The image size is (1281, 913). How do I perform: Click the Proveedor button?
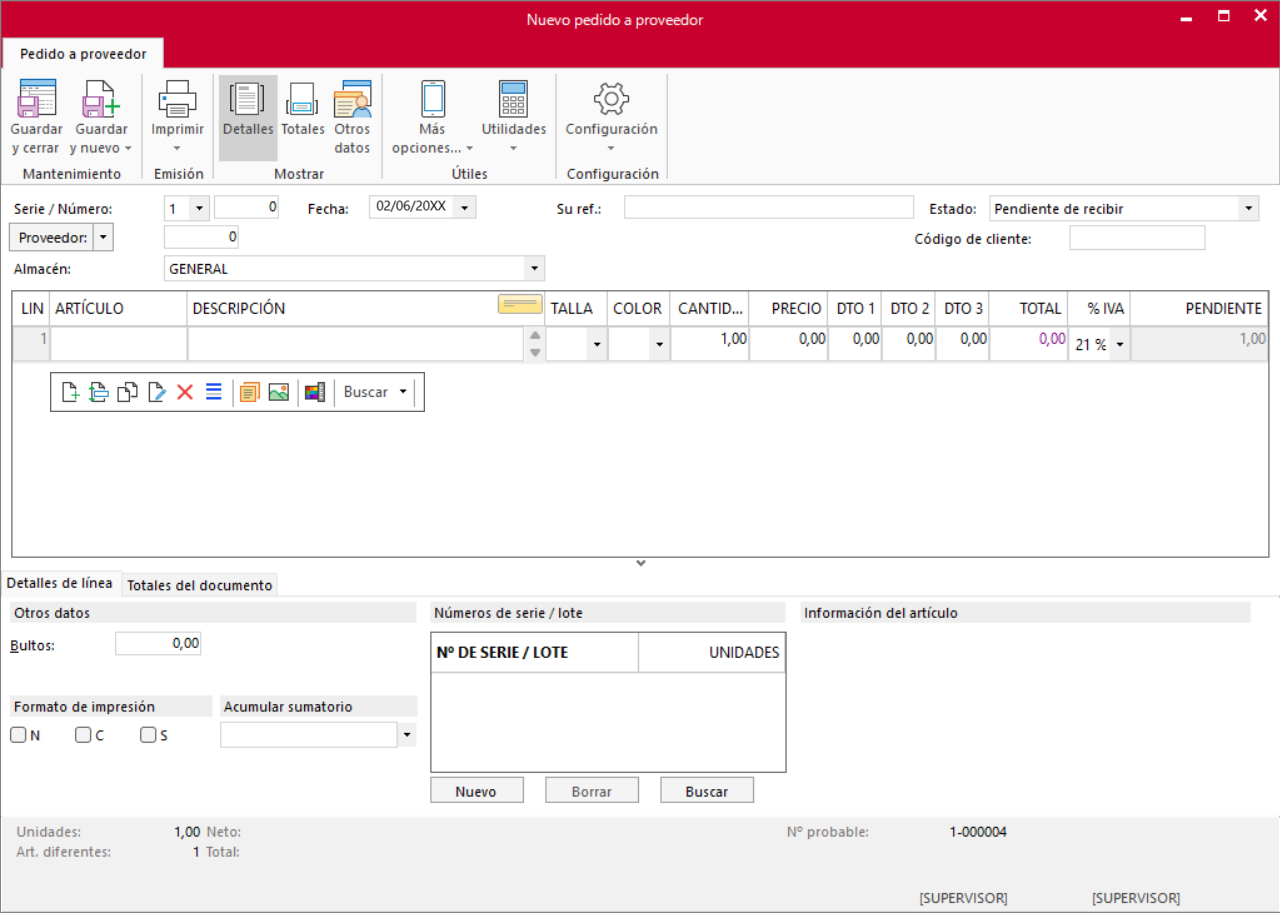[52, 238]
